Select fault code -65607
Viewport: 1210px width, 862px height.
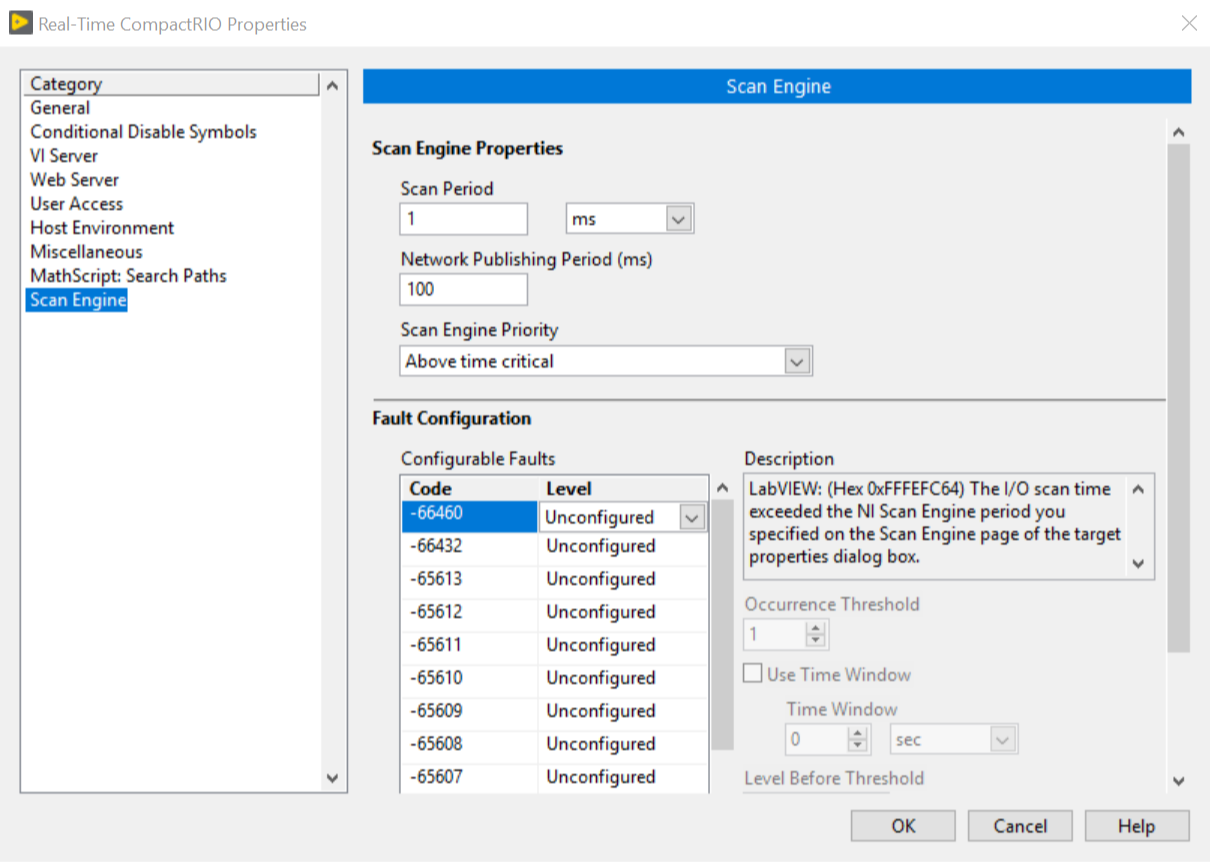coord(469,777)
